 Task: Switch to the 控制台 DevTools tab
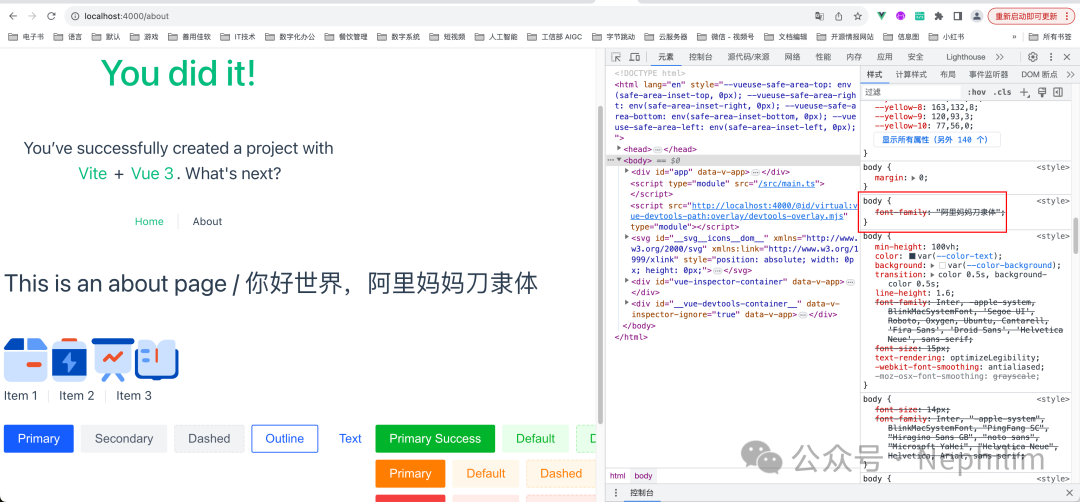700,57
